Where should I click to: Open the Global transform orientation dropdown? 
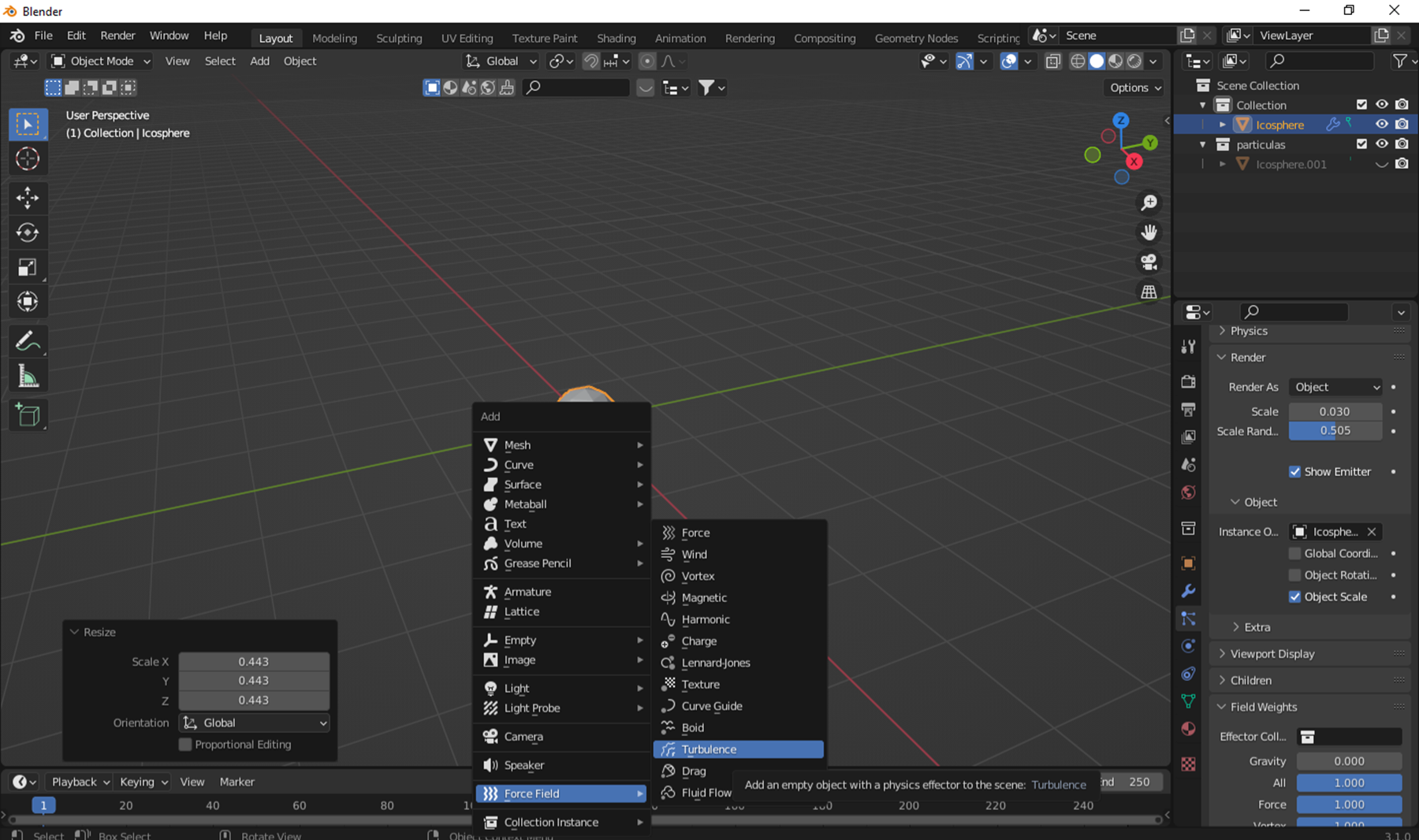click(x=501, y=61)
